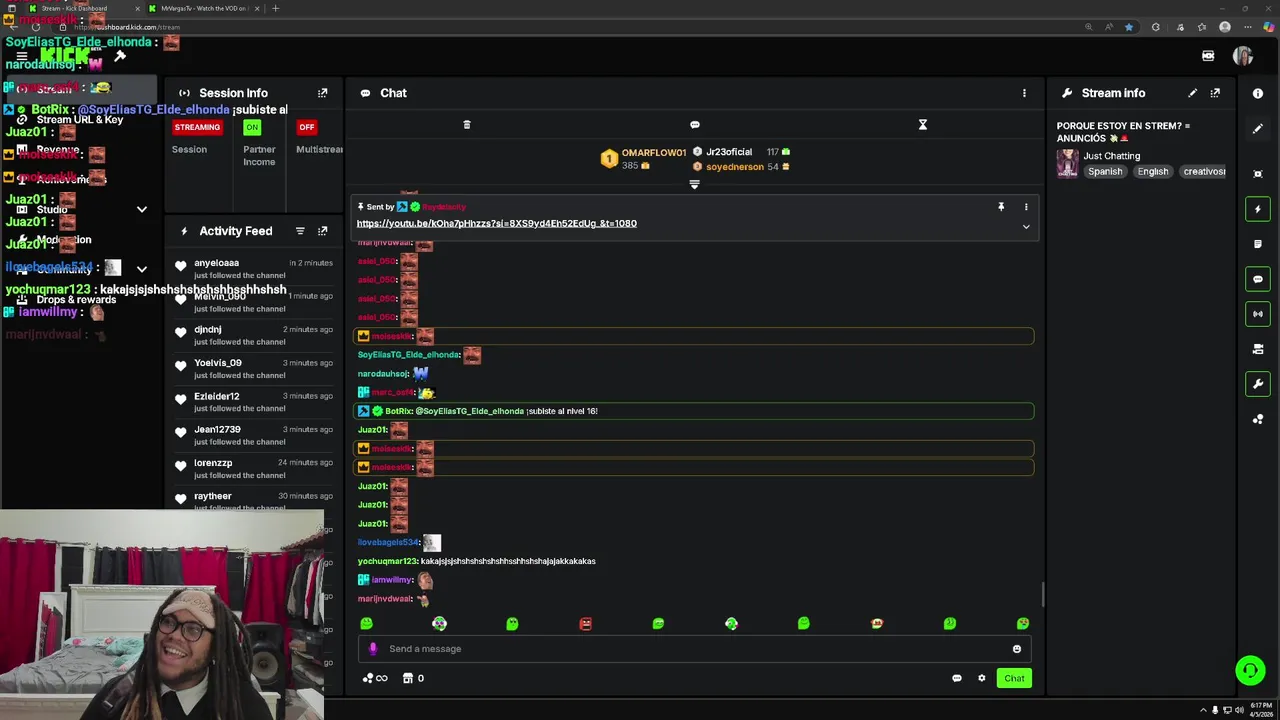Screen dimensions: 1280x720
Task: Send the message with the green Chat button
Action: tap(1014, 678)
